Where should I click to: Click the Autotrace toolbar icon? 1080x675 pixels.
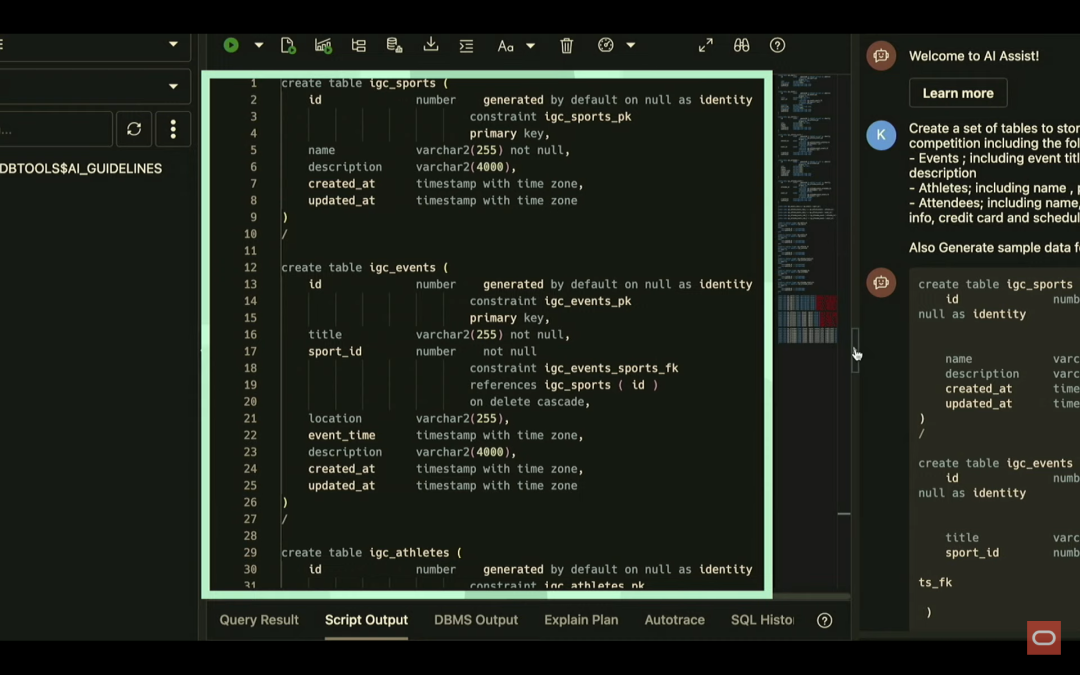click(358, 45)
